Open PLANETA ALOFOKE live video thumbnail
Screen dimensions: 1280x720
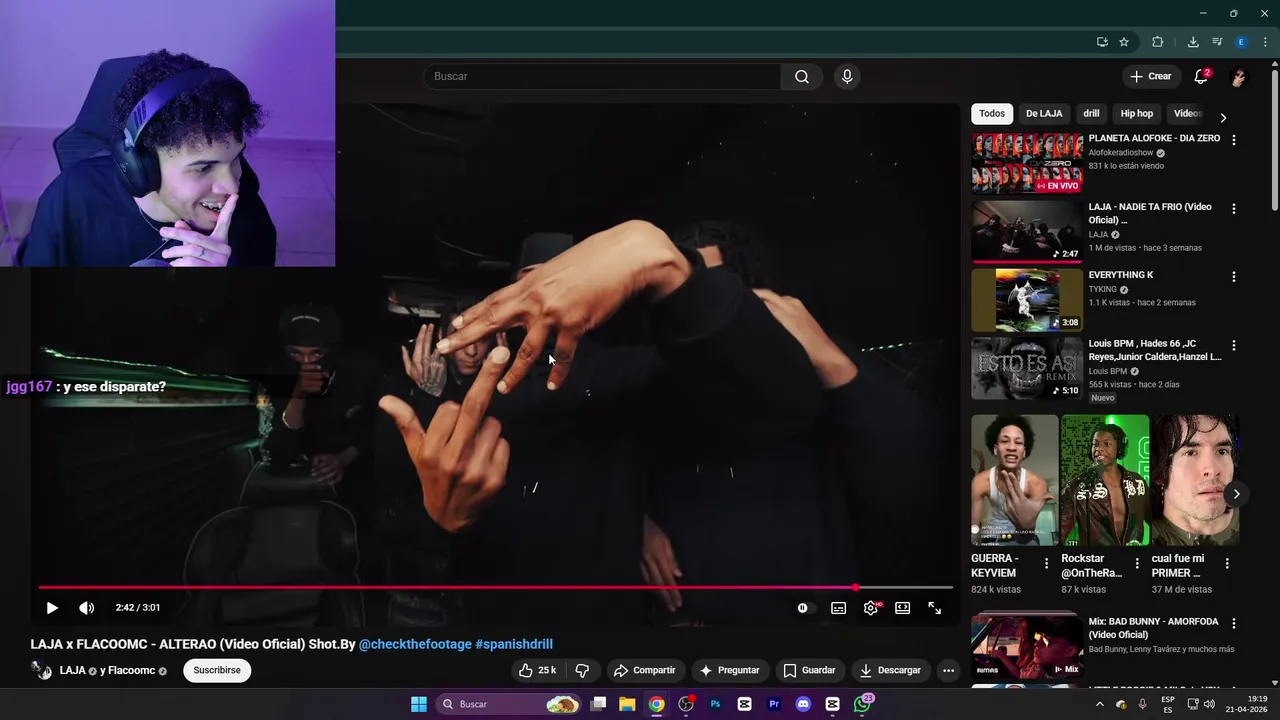tap(1027, 163)
